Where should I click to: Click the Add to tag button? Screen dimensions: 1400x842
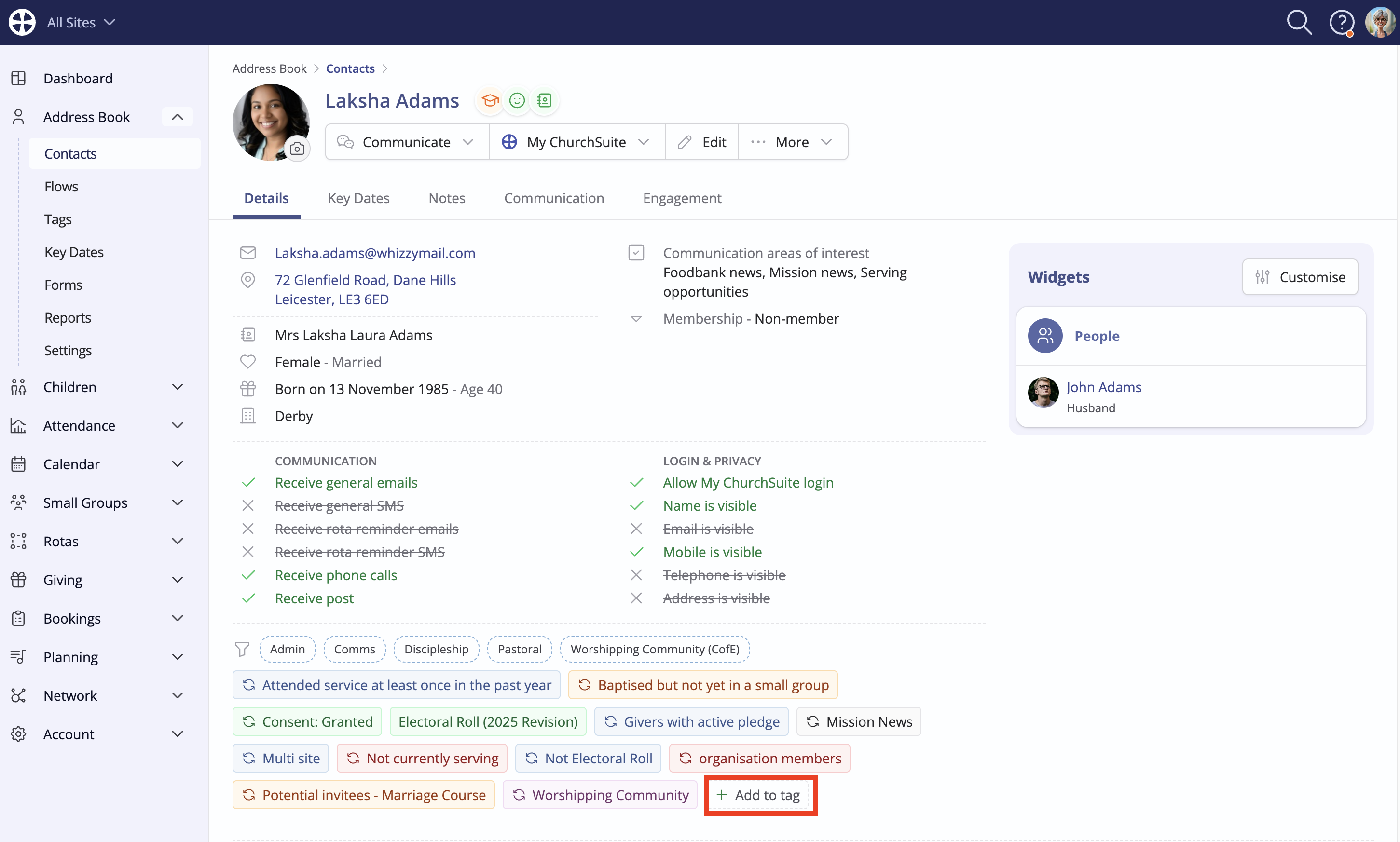(x=760, y=795)
